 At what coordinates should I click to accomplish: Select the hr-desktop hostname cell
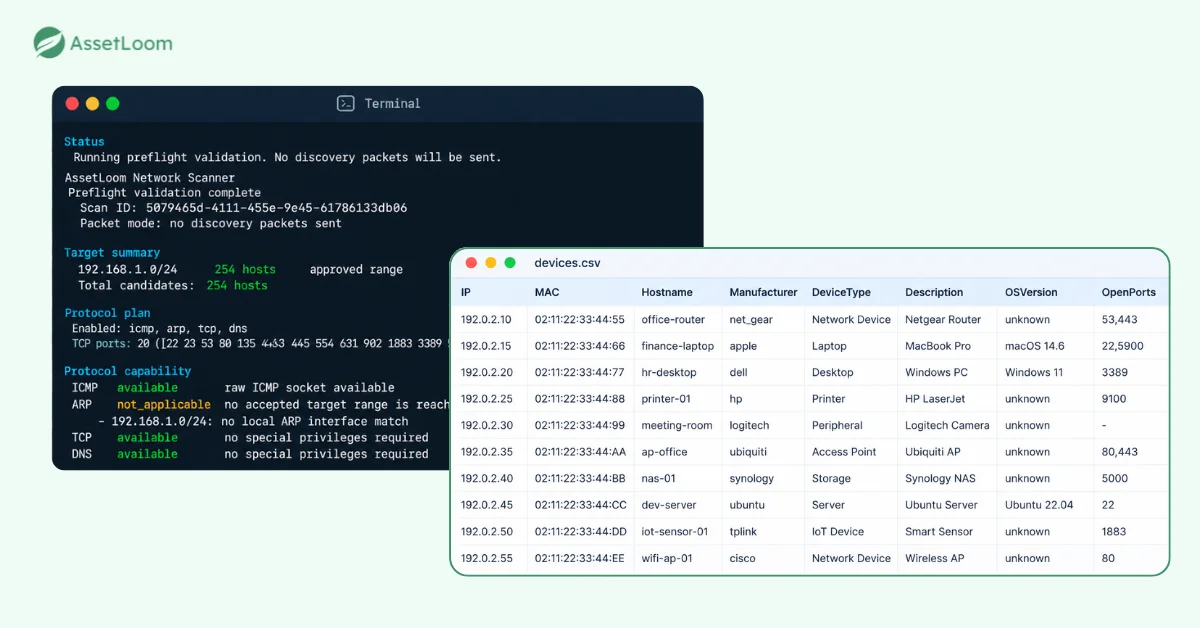tap(669, 373)
